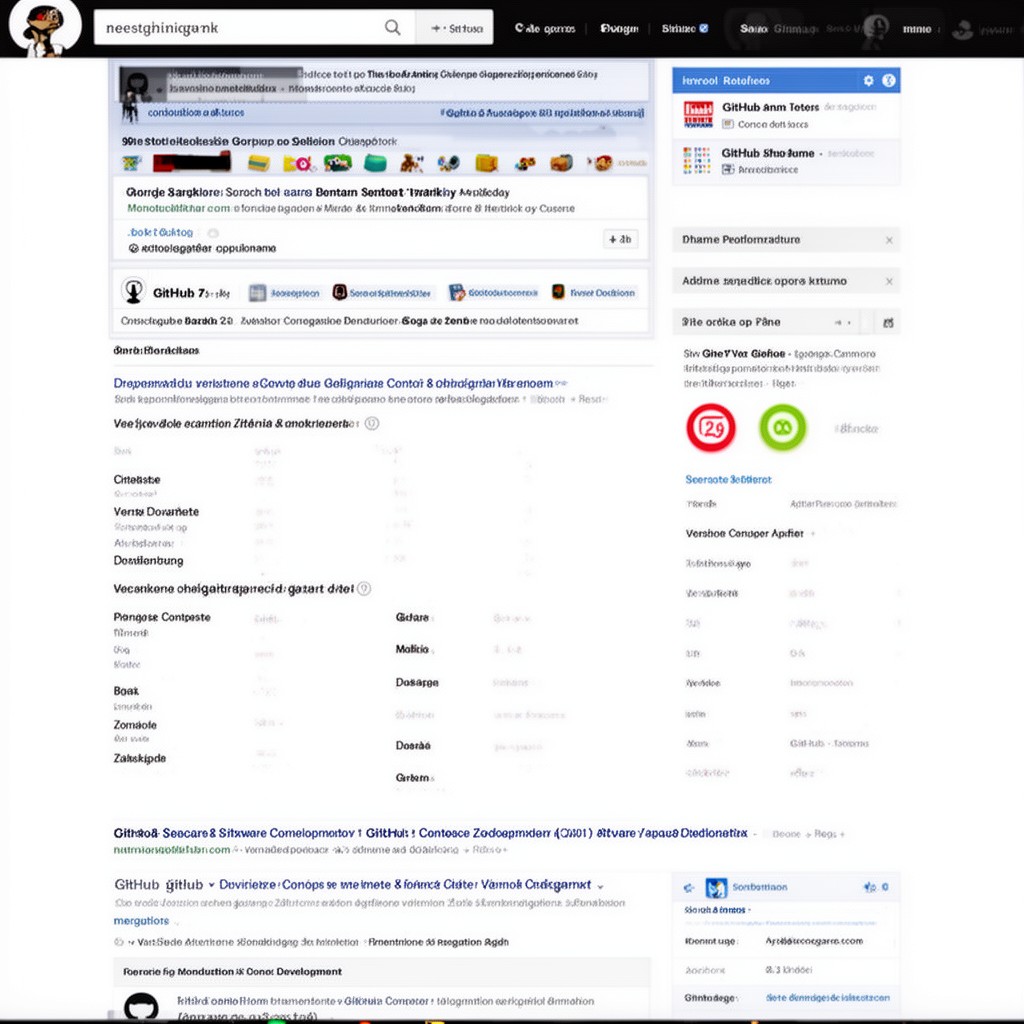Open the 'SoroorSpitiendStUlor' icon link
Viewport: 1024px width, 1024px height.
(x=381, y=293)
